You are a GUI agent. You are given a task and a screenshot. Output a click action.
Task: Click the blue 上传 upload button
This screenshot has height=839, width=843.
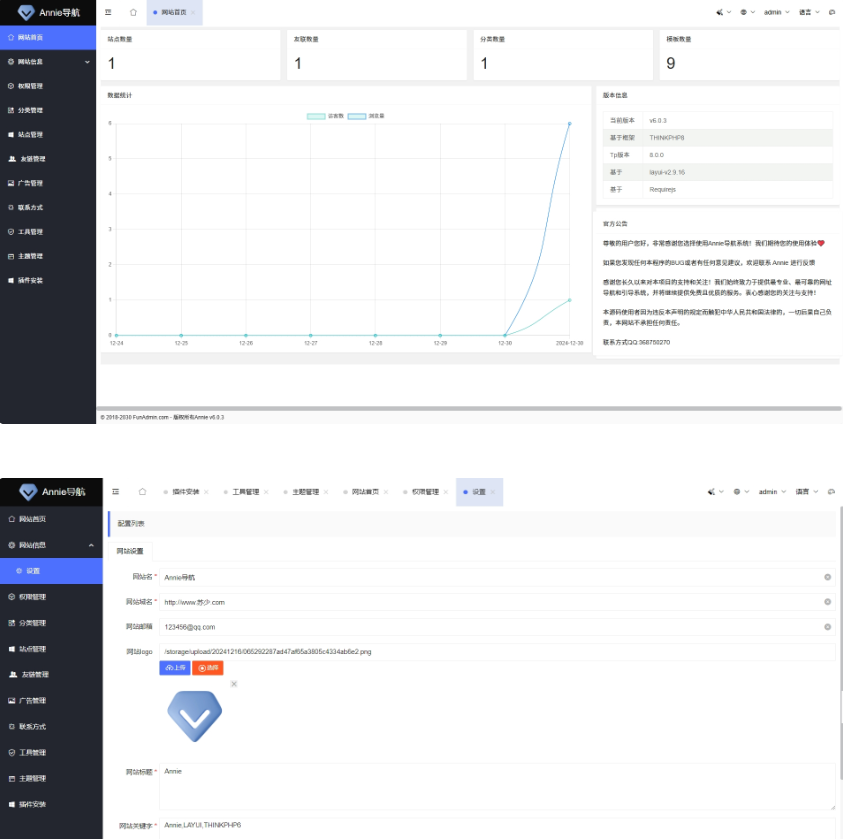pos(174,667)
